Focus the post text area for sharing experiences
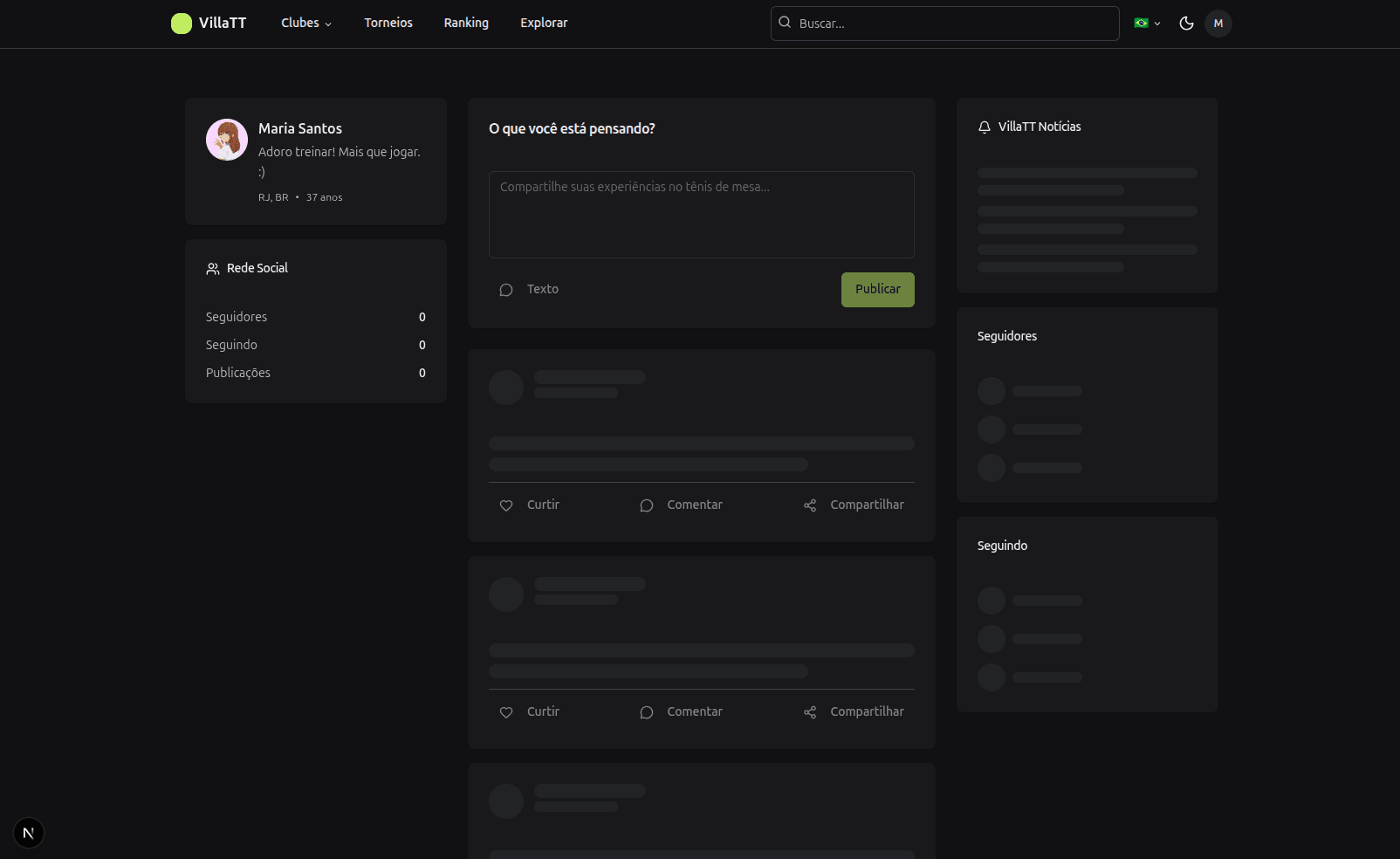 [x=701, y=215]
